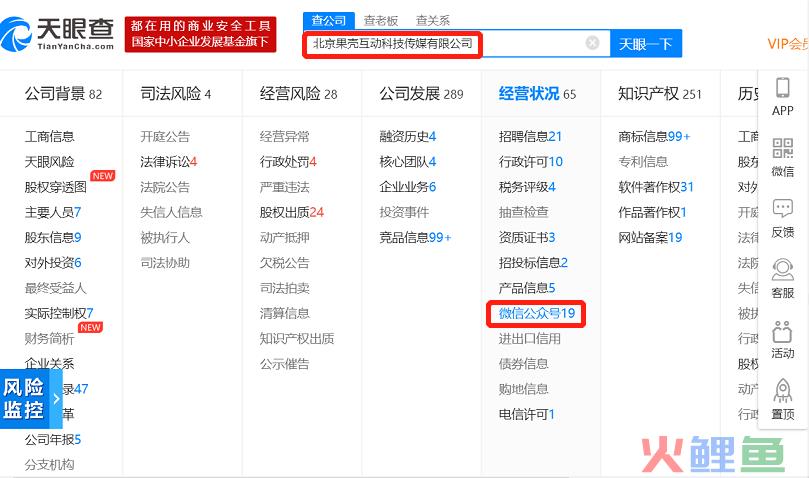
Task: Open 资质证书3 link
Action: (527, 237)
